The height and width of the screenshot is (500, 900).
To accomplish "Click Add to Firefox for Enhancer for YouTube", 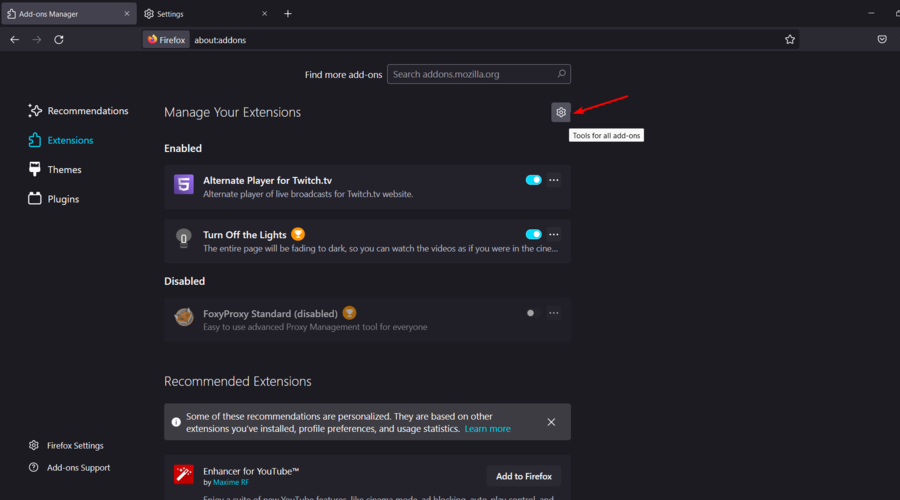I will click(x=523, y=476).
